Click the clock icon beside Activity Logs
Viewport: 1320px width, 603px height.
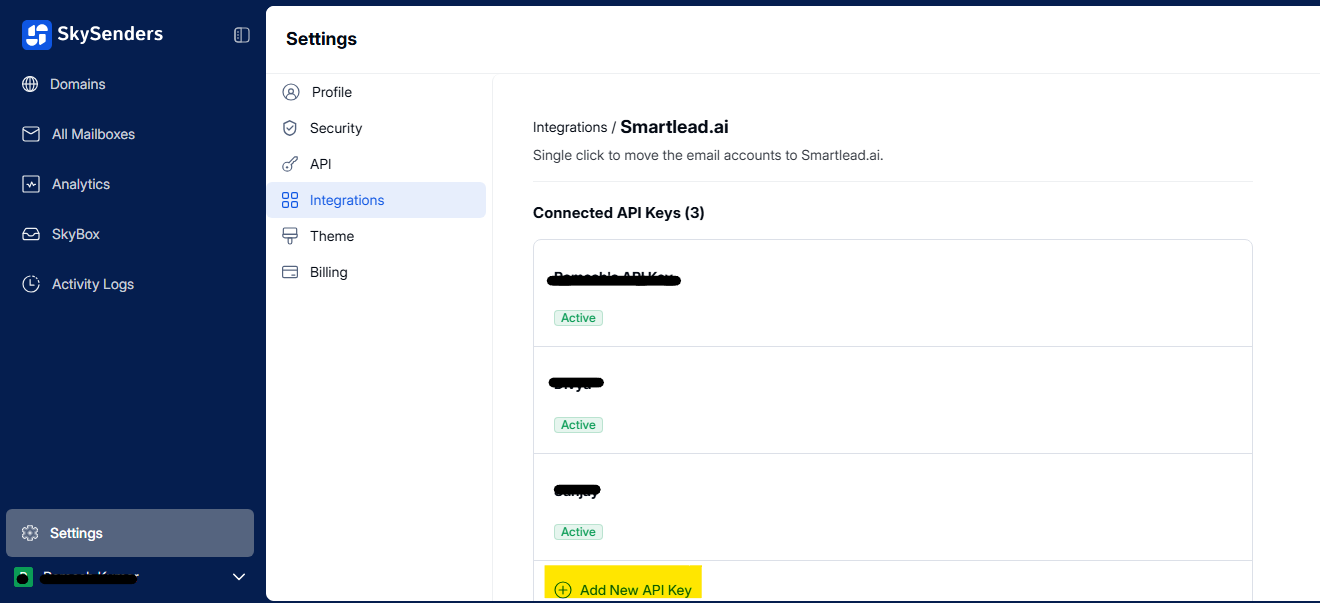pyautogui.click(x=31, y=284)
